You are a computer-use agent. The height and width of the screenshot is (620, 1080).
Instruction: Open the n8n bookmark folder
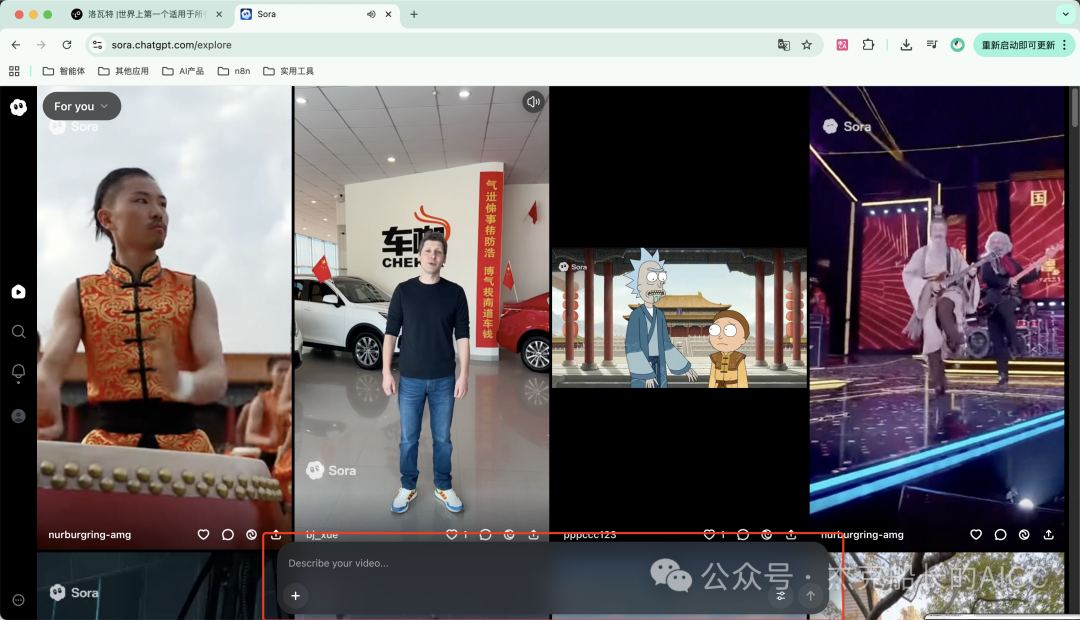coord(233,71)
